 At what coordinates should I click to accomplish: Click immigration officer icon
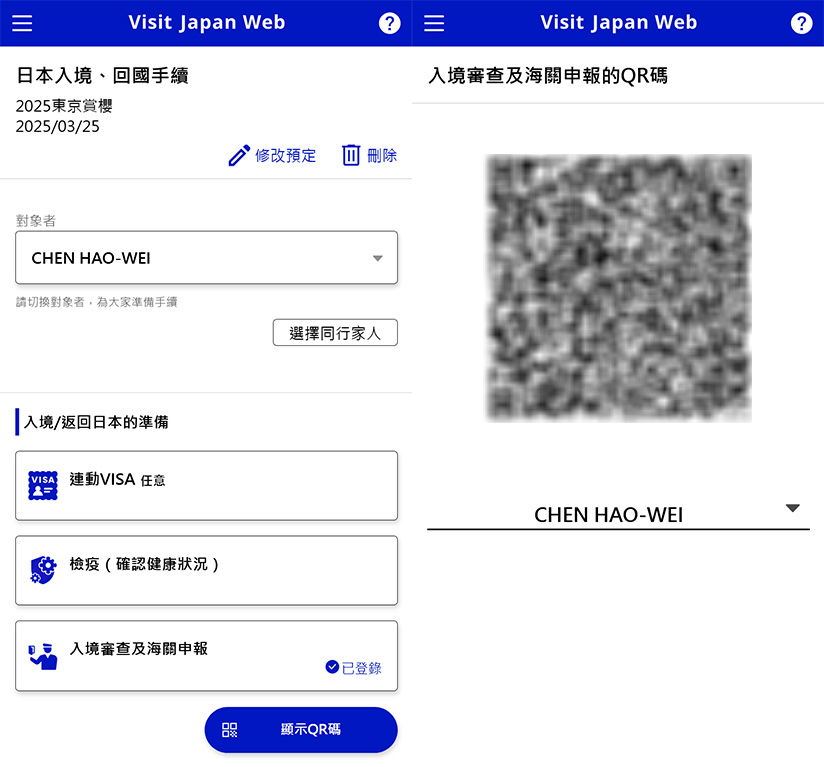point(43,656)
